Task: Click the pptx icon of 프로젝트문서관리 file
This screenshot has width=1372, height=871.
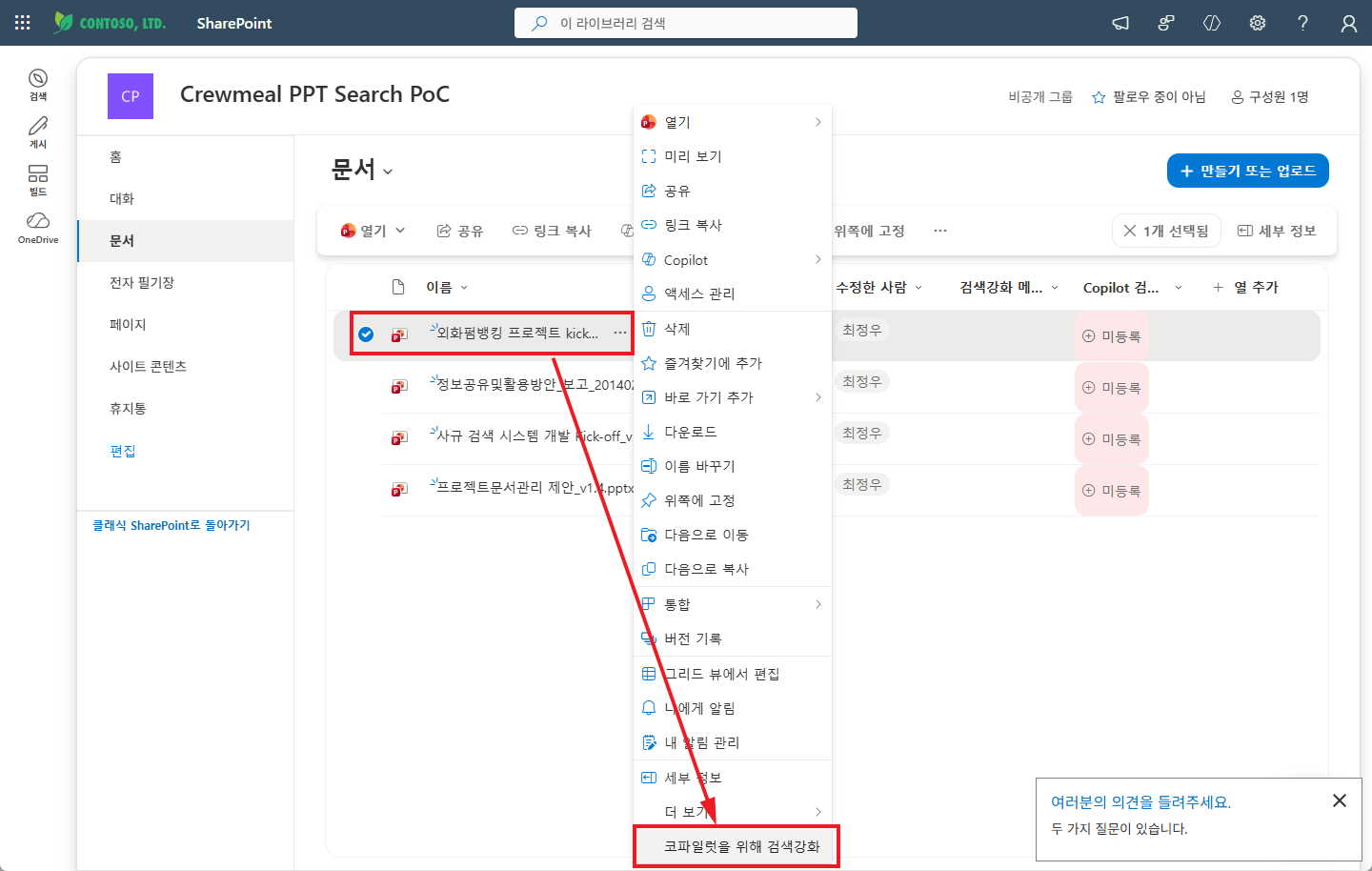Action: 399,489
